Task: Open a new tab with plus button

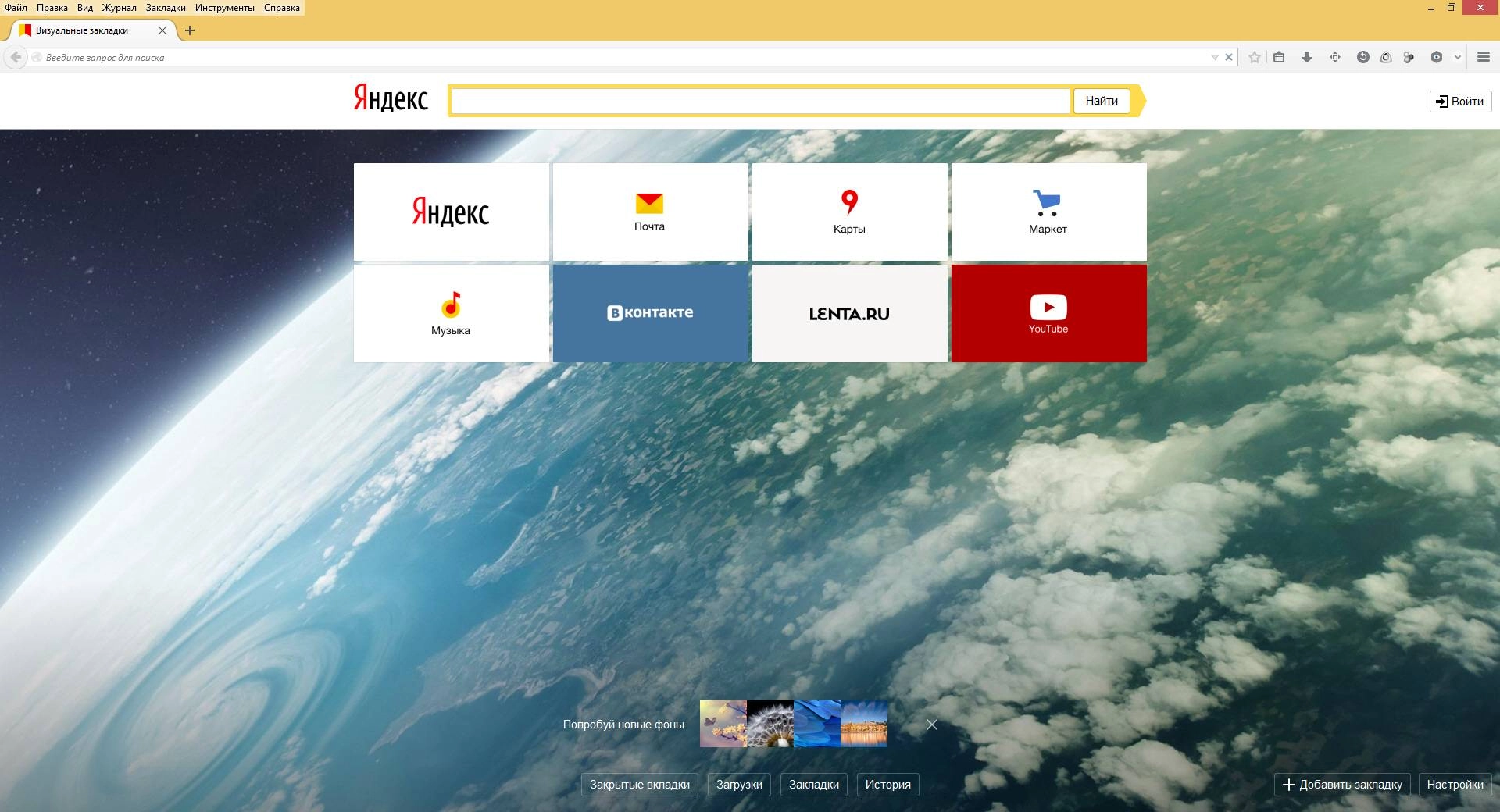Action: tap(190, 30)
